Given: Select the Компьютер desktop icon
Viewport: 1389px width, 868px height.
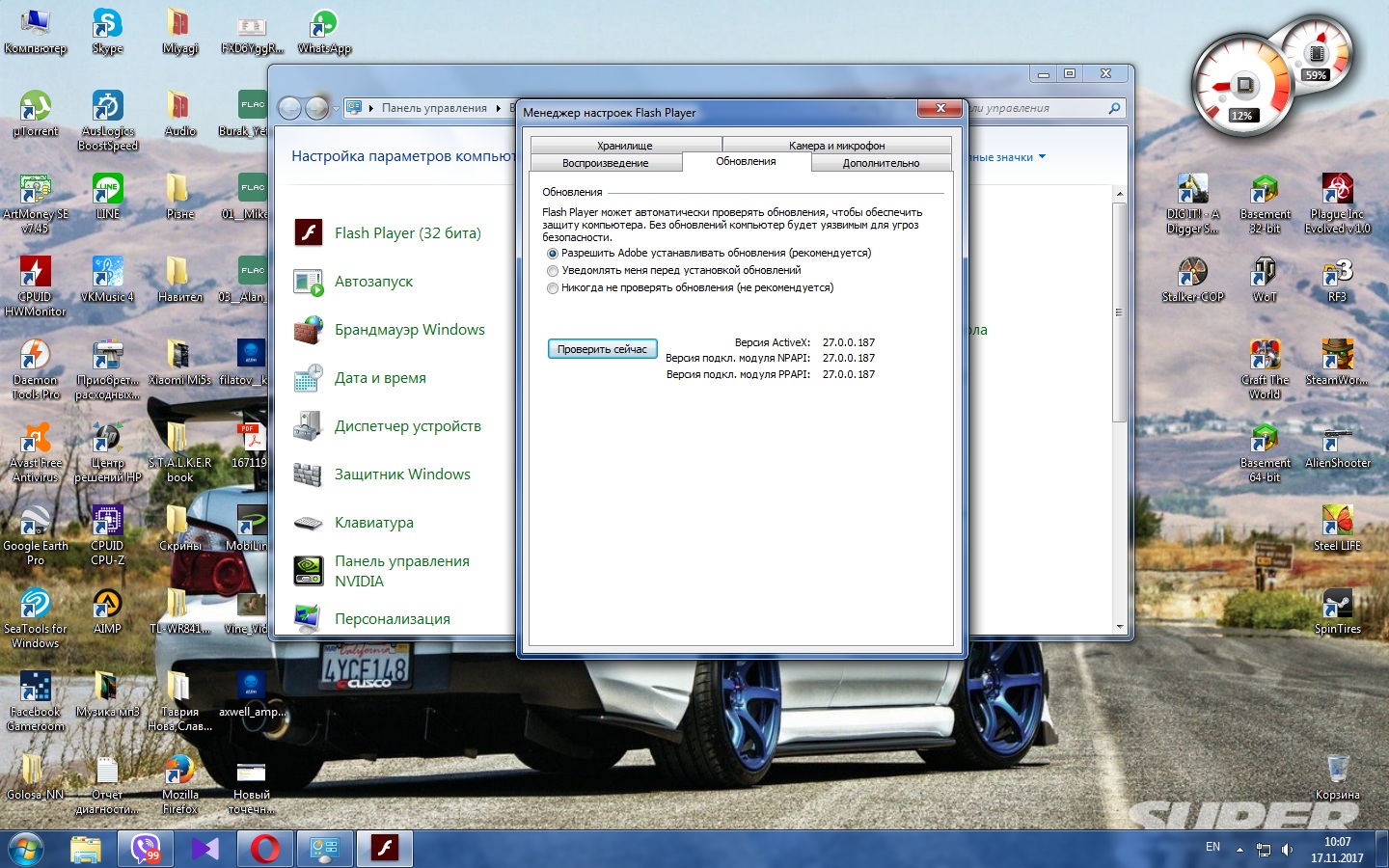Looking at the screenshot, I should [36, 32].
